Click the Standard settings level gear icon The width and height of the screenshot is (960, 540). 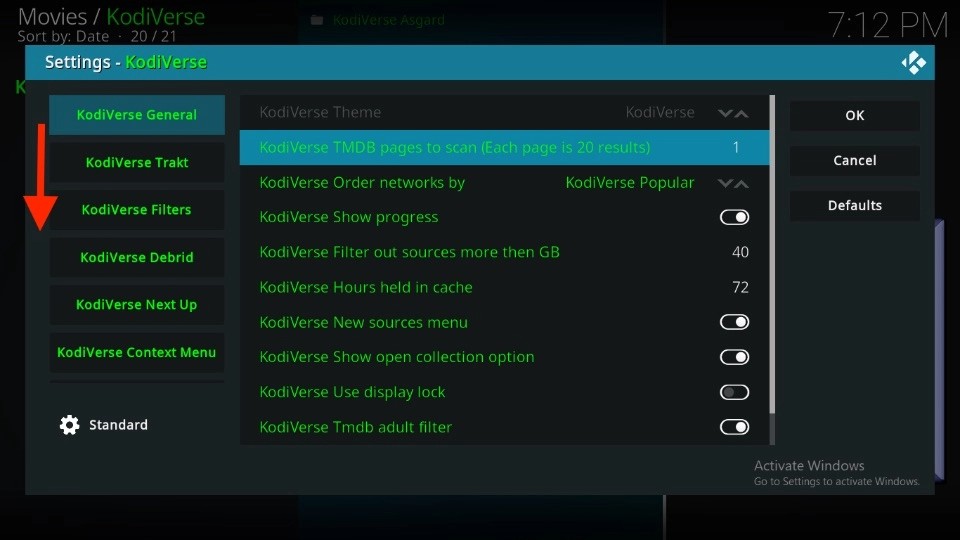pos(69,425)
